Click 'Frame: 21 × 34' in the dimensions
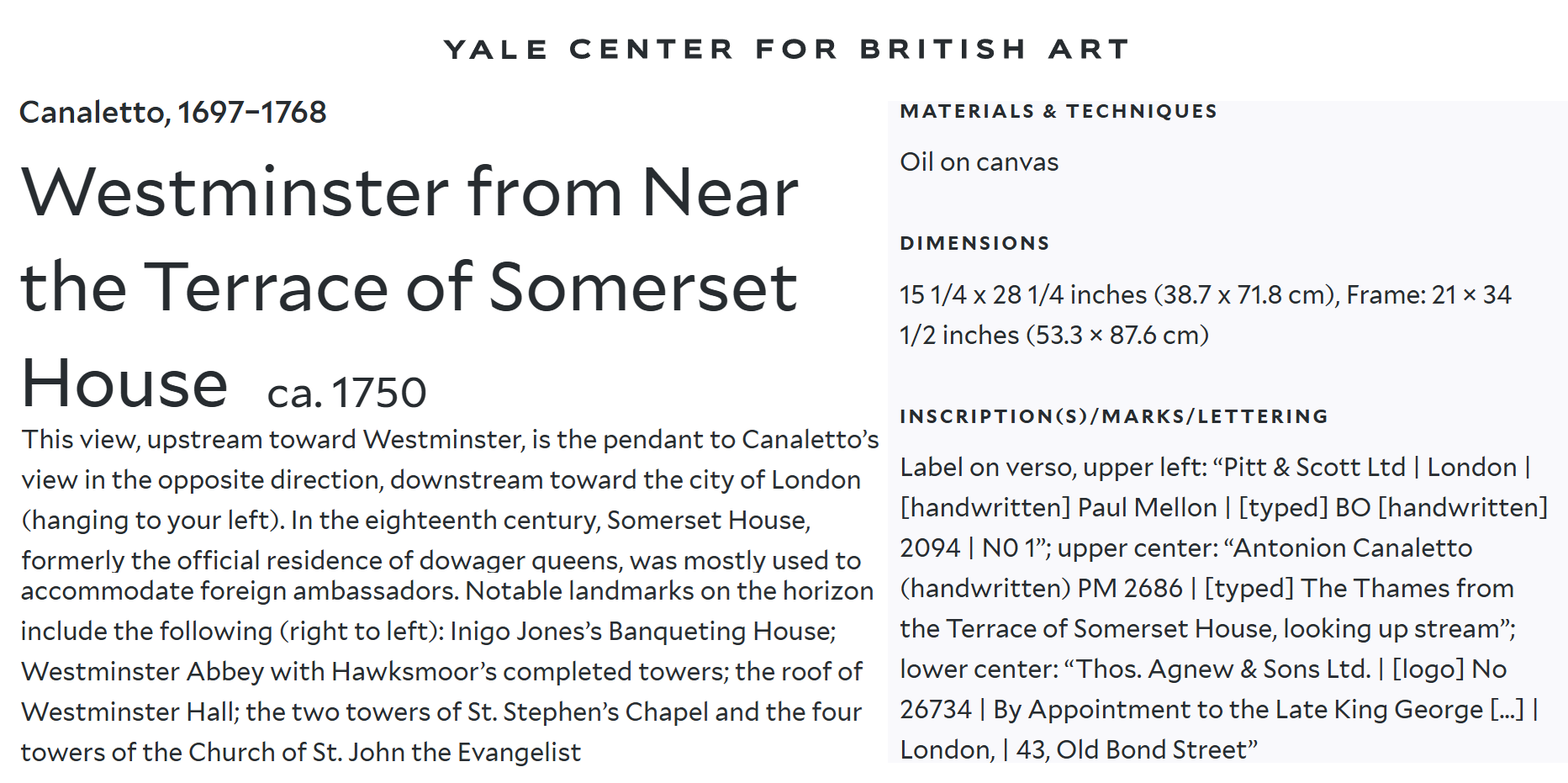The height and width of the screenshot is (783, 1568). pyautogui.click(x=1428, y=294)
